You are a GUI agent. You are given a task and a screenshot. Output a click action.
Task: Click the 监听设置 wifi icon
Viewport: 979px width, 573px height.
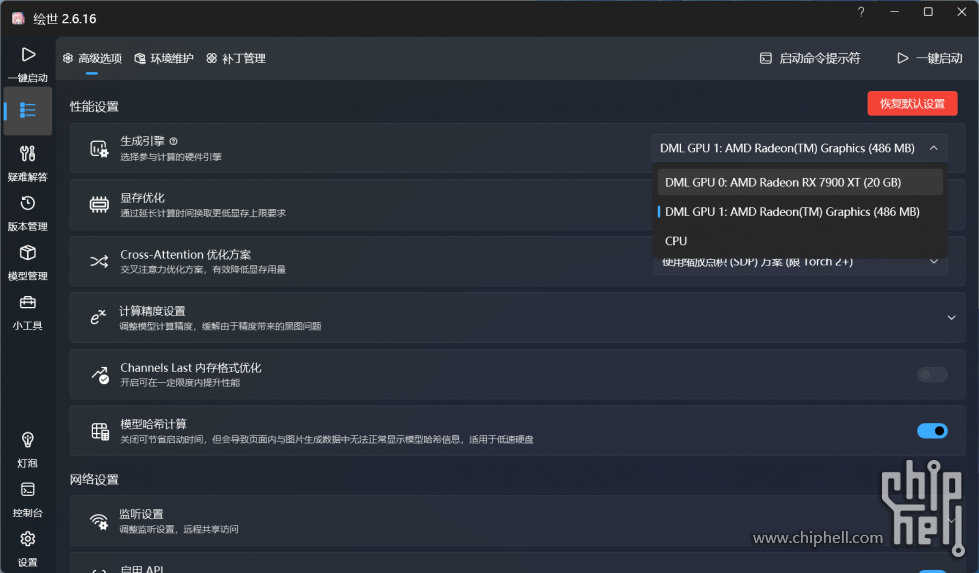click(x=99, y=521)
